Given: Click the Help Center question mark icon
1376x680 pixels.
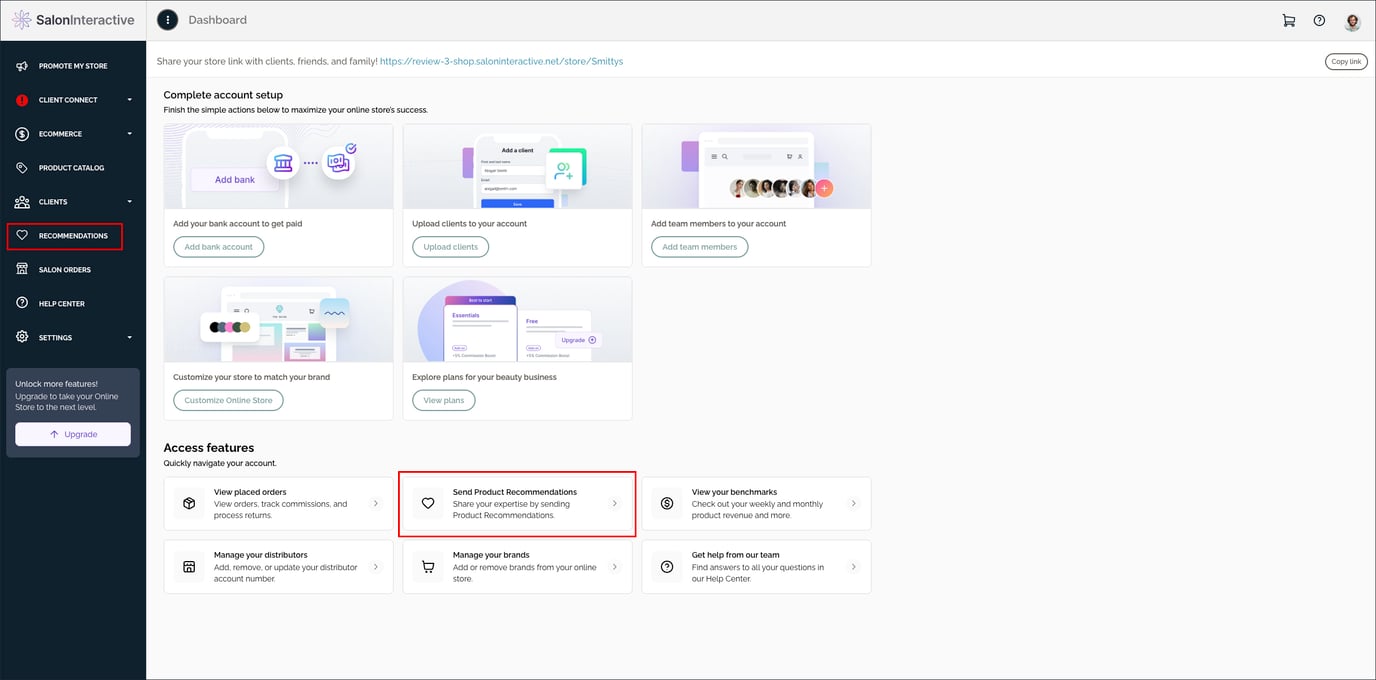Looking at the screenshot, I should coord(22,303).
